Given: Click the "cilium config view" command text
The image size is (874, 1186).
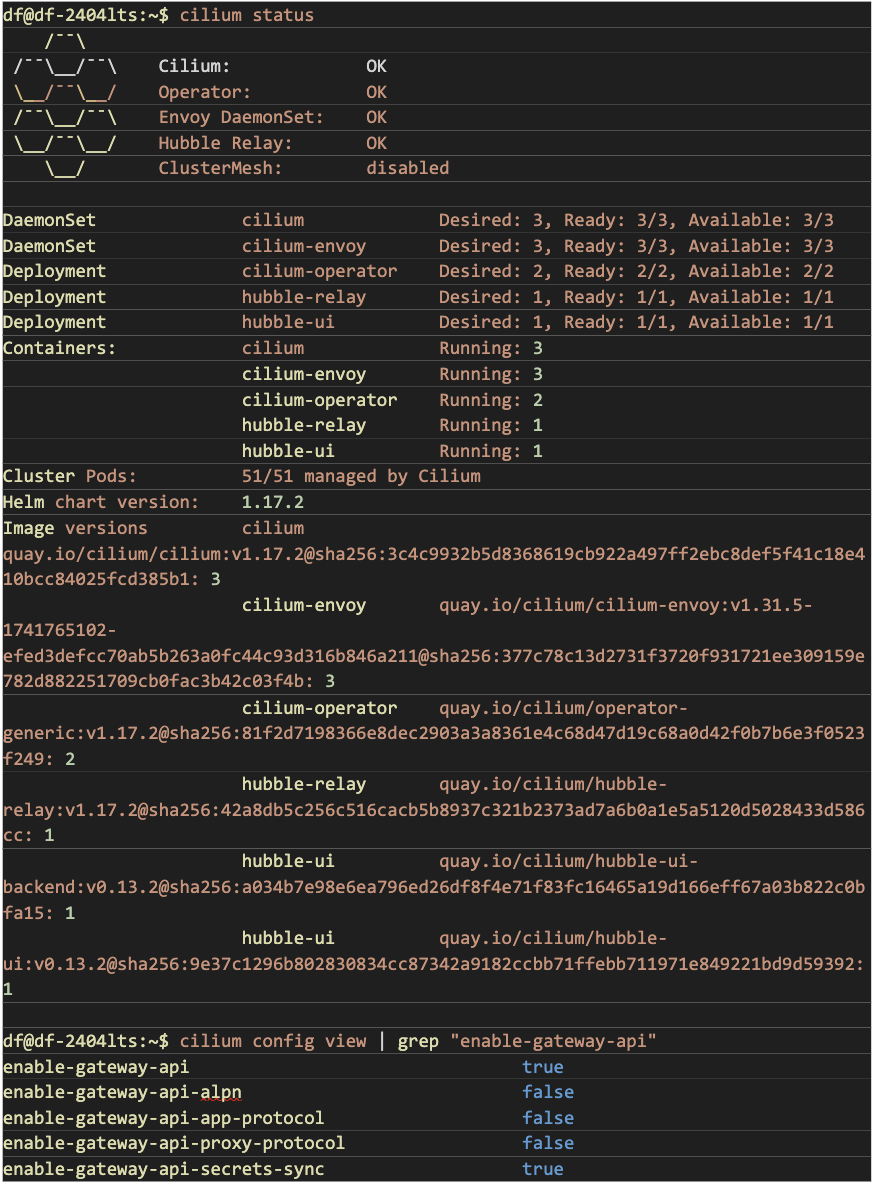Looking at the screenshot, I should click(274, 1041).
